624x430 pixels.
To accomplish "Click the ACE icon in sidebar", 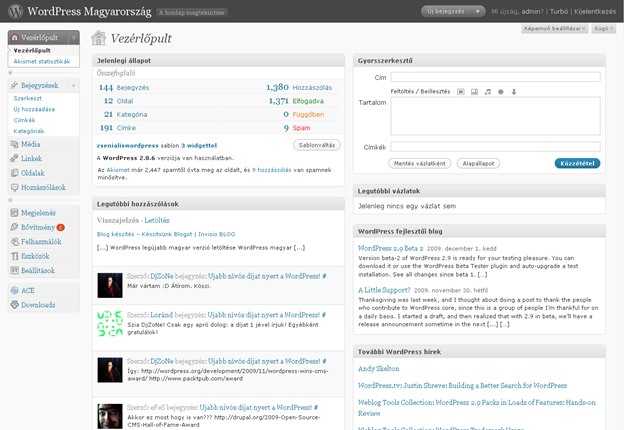I will point(14,290).
